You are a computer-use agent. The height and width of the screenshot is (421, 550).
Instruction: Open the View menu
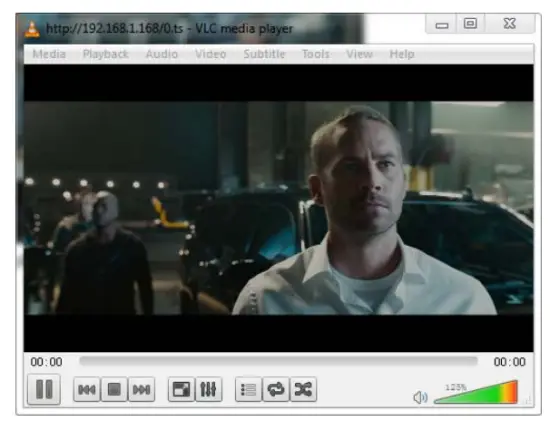point(359,54)
